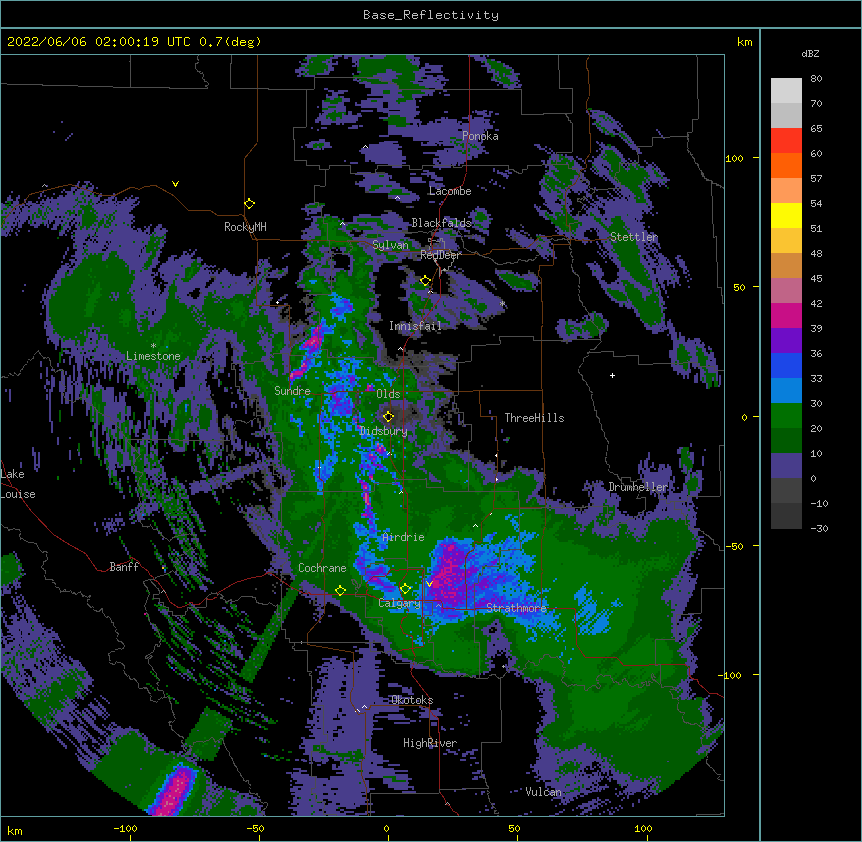Click the purple 36-39 dBZ legend swatch

tap(786, 341)
